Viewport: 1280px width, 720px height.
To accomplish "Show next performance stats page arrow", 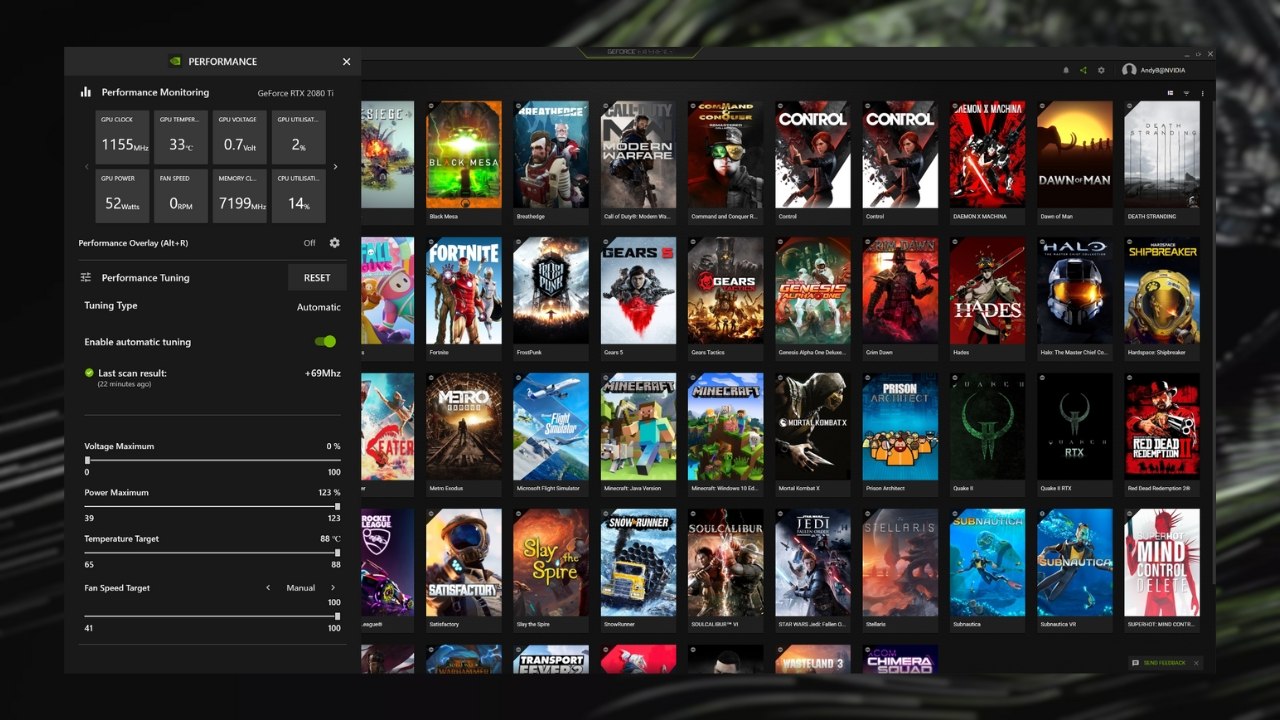I will [335, 167].
